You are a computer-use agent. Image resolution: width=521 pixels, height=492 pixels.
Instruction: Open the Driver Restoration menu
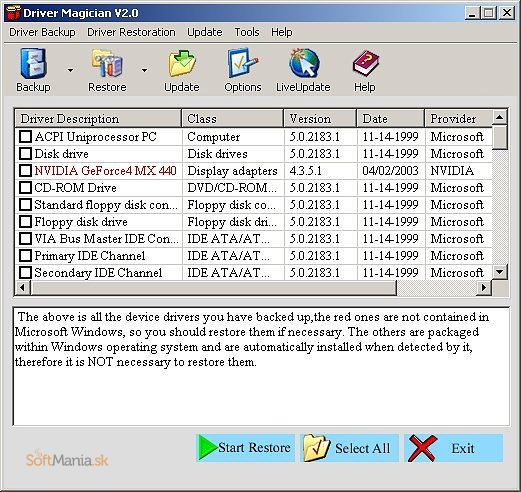tap(131, 32)
